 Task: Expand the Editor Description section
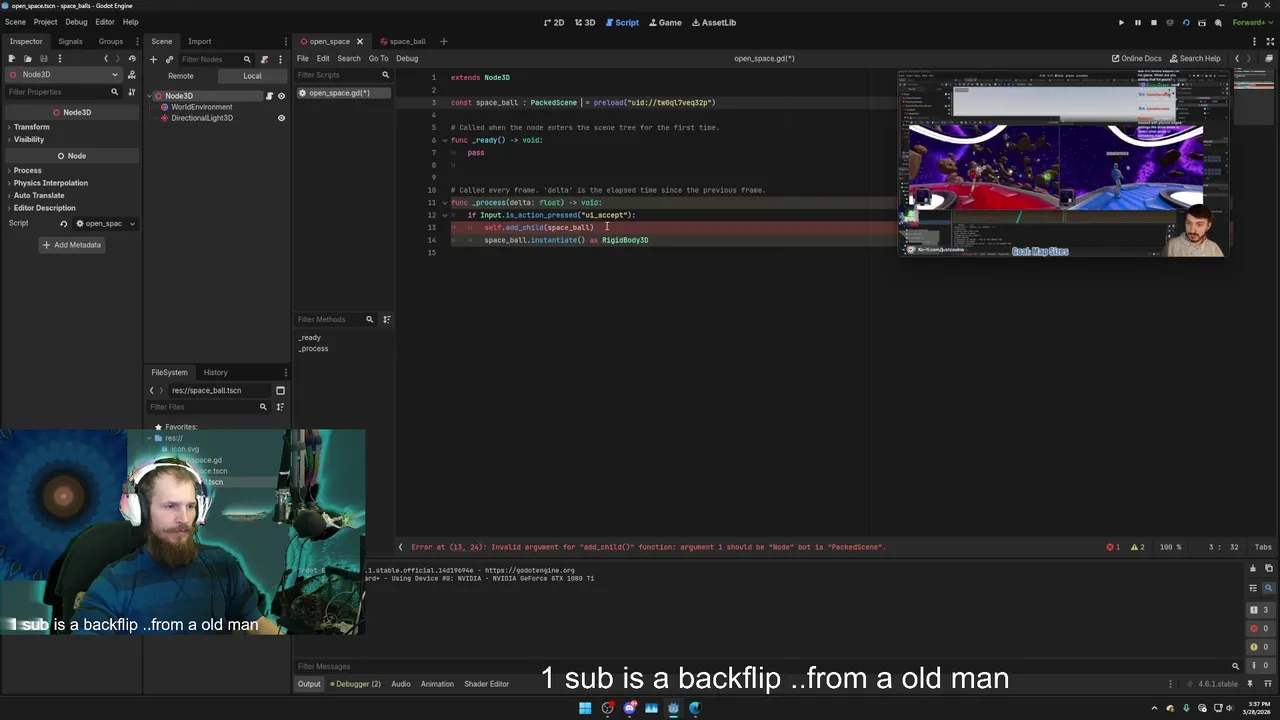tap(44, 208)
